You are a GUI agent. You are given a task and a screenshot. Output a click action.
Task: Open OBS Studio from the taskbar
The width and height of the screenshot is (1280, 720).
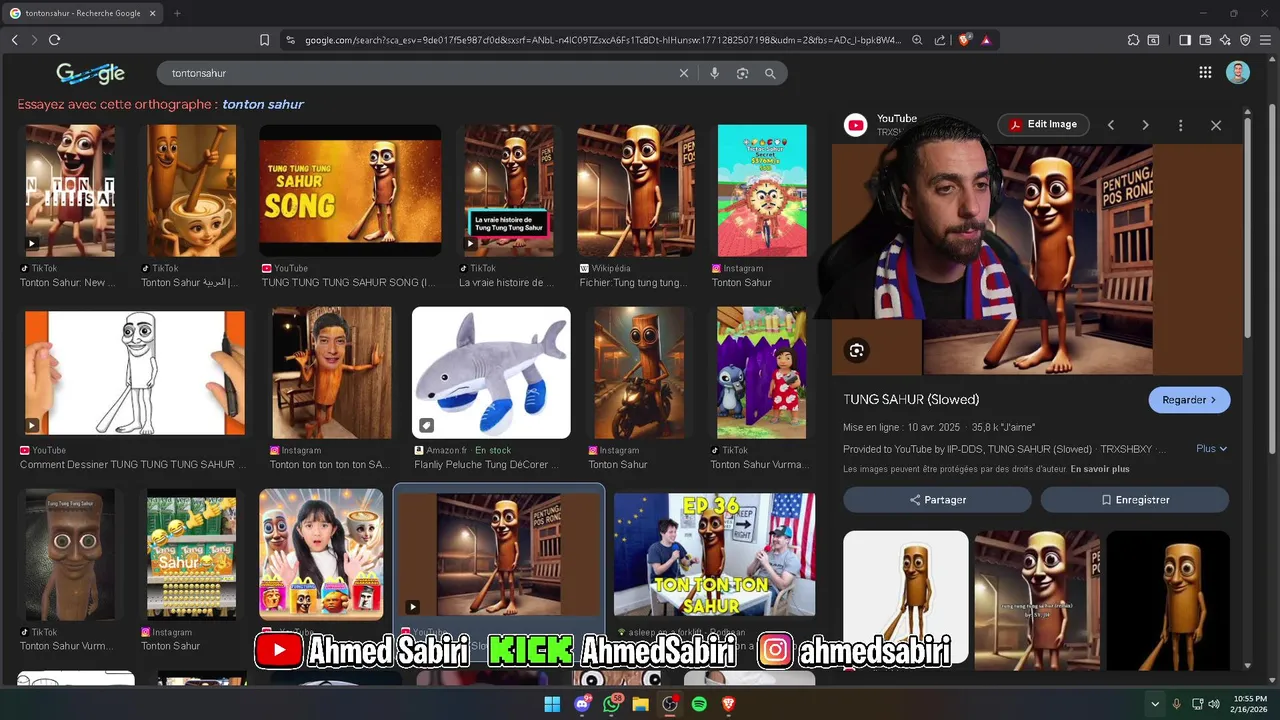click(x=670, y=704)
